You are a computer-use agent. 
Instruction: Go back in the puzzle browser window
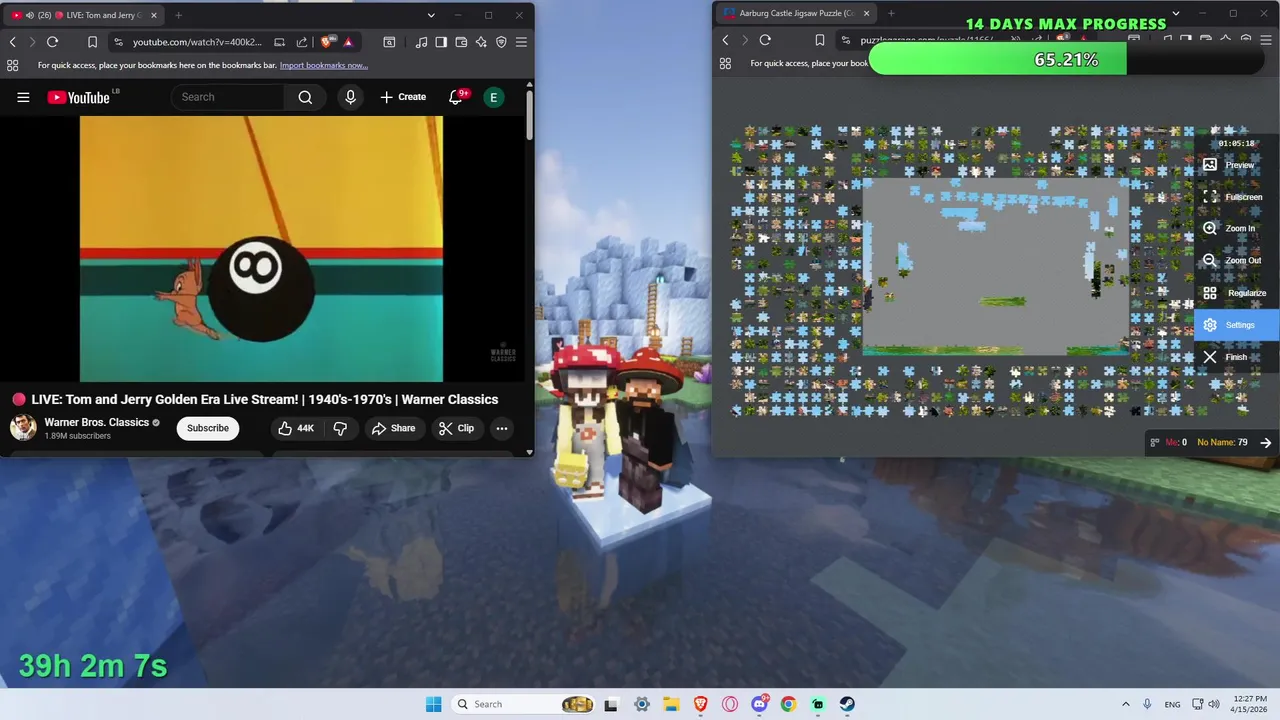[x=726, y=40]
